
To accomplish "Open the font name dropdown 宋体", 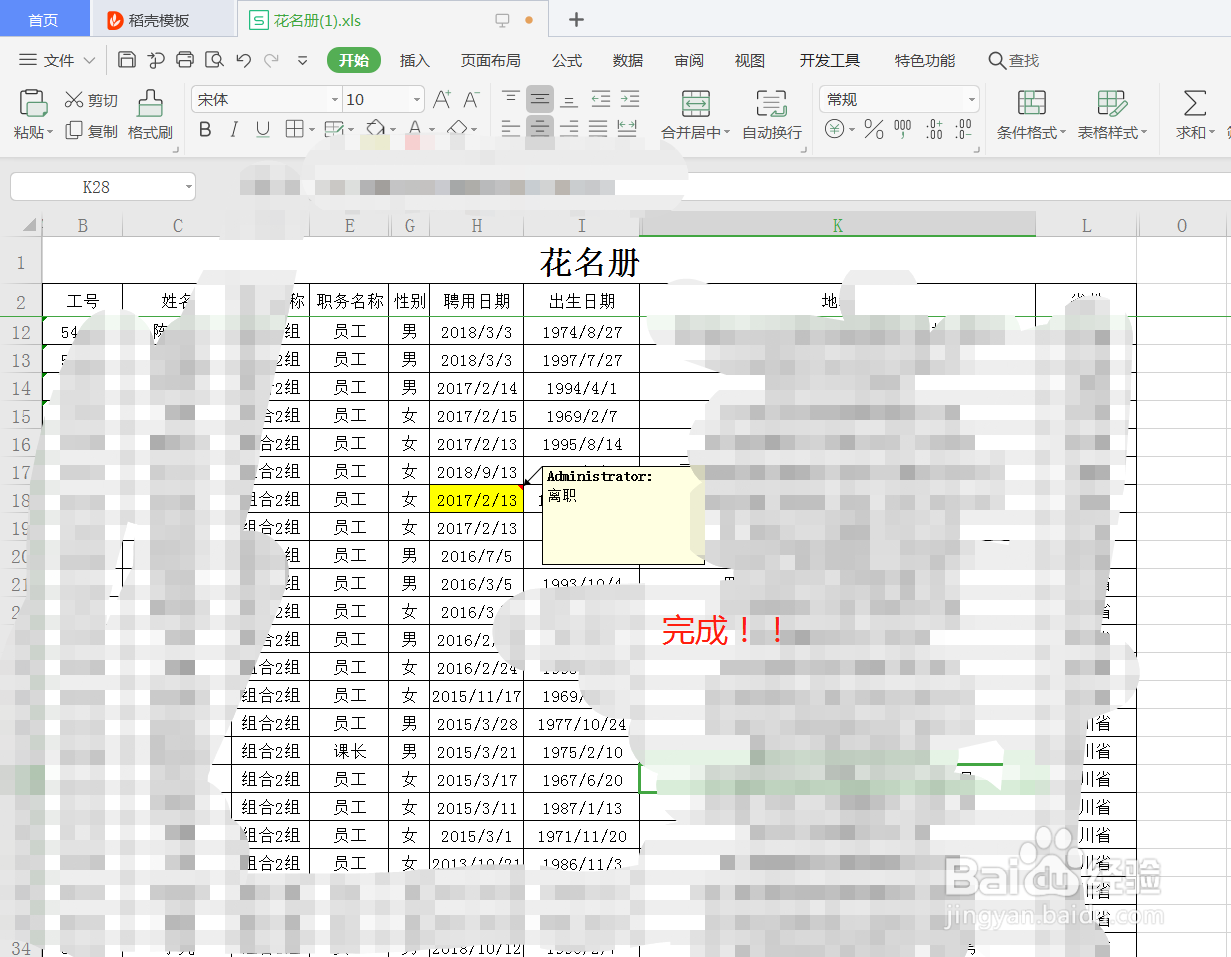I will (335, 100).
